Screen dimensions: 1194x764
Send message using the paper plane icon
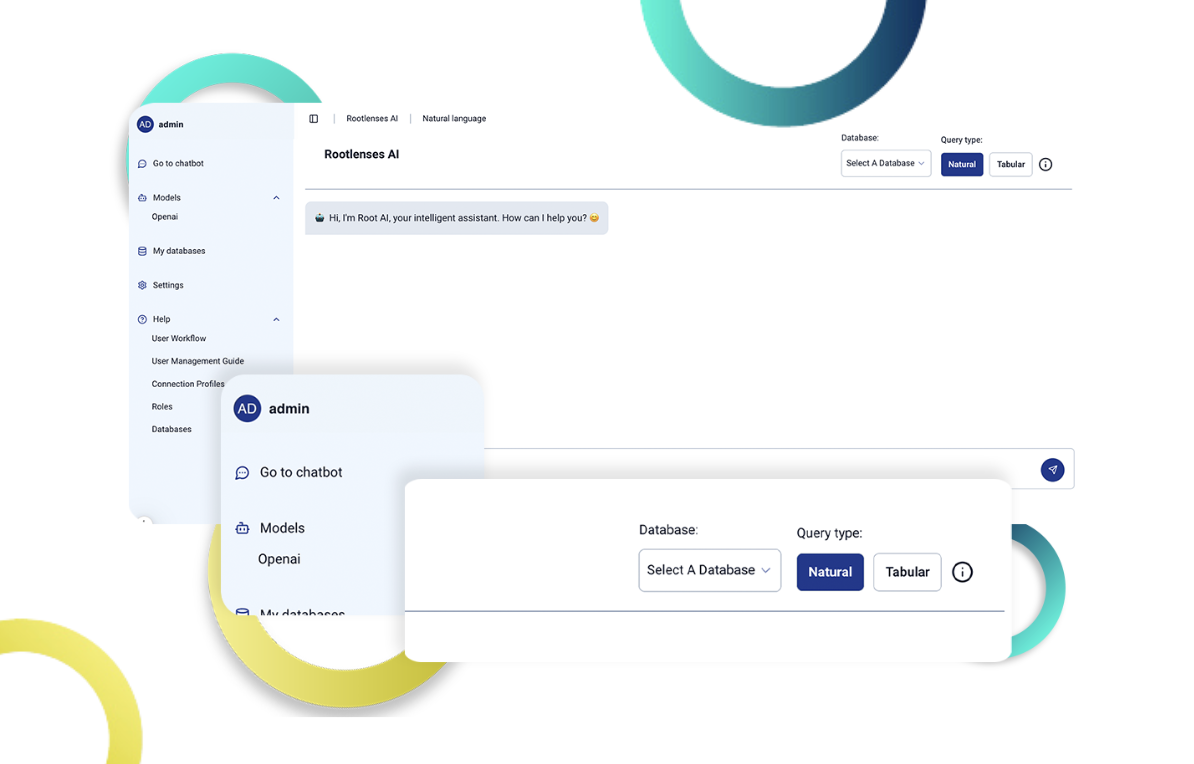click(x=1052, y=469)
